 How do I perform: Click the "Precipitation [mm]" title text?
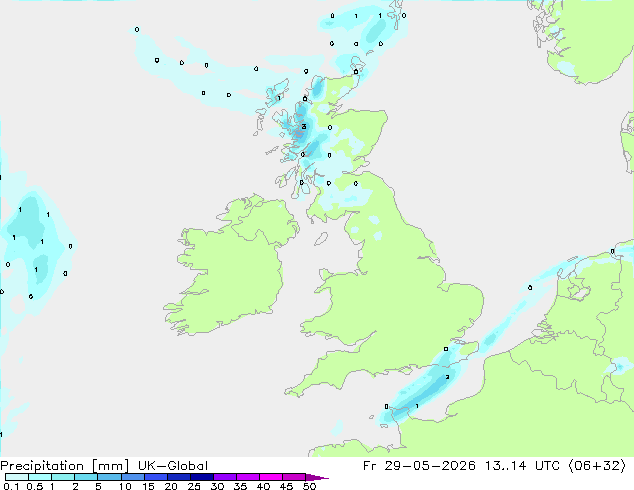[x=64, y=466]
